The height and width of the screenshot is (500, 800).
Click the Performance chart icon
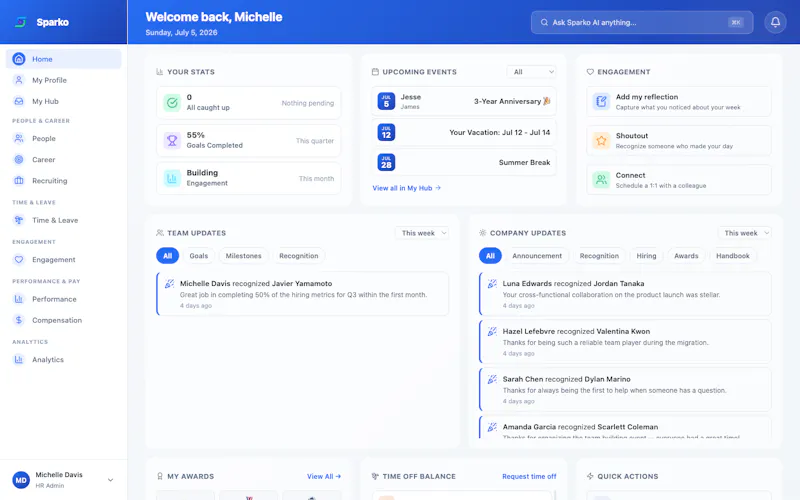tap(19, 299)
